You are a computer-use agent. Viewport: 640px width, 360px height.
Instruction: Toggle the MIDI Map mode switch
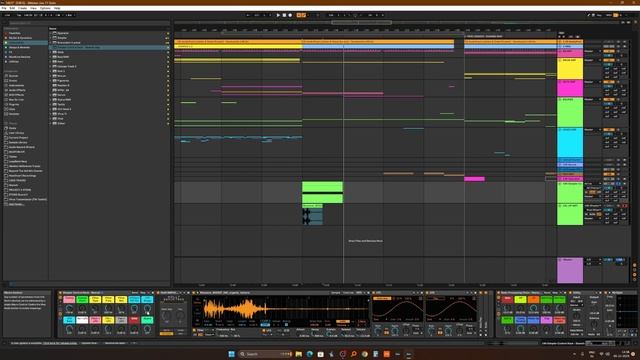pyautogui.click(x=609, y=15)
